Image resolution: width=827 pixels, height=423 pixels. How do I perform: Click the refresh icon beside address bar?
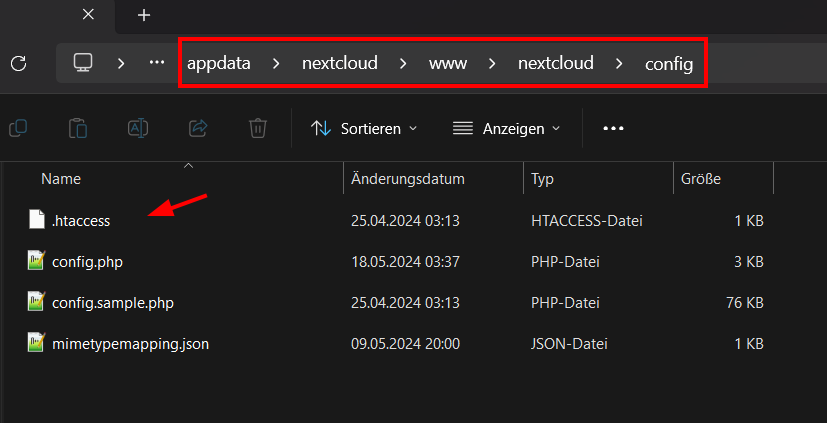pyautogui.click(x=18, y=64)
